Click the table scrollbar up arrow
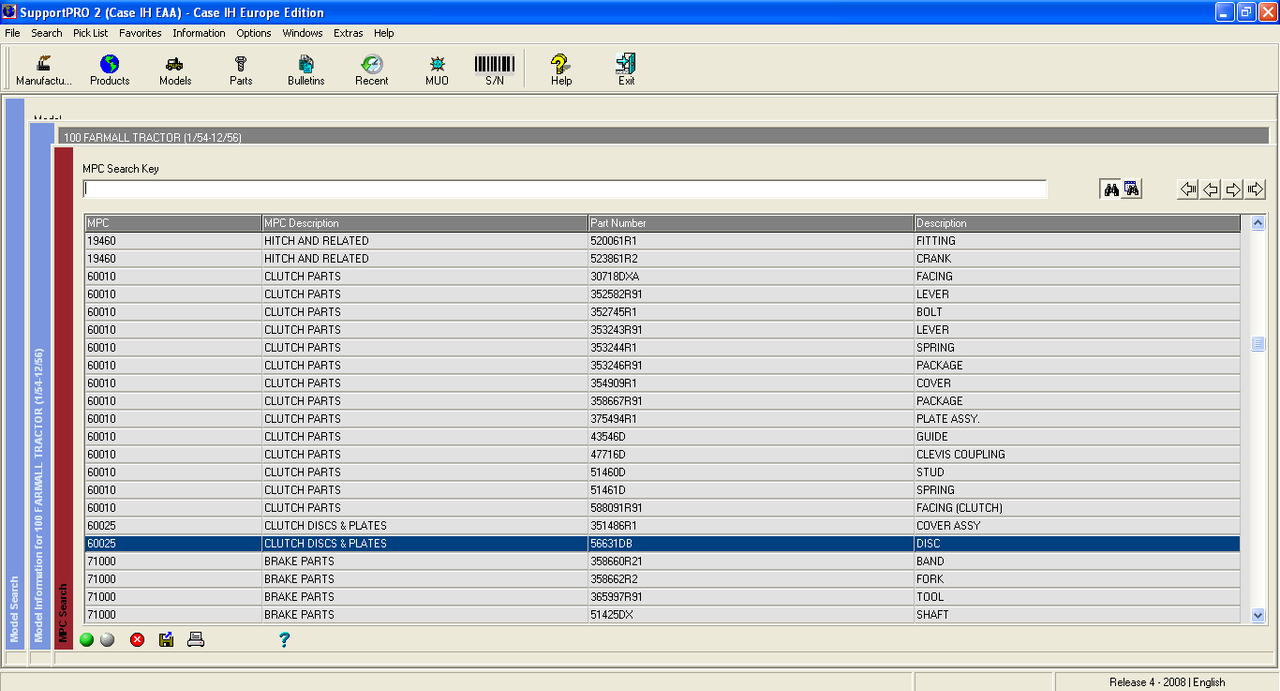This screenshot has width=1280, height=691. click(x=1258, y=223)
